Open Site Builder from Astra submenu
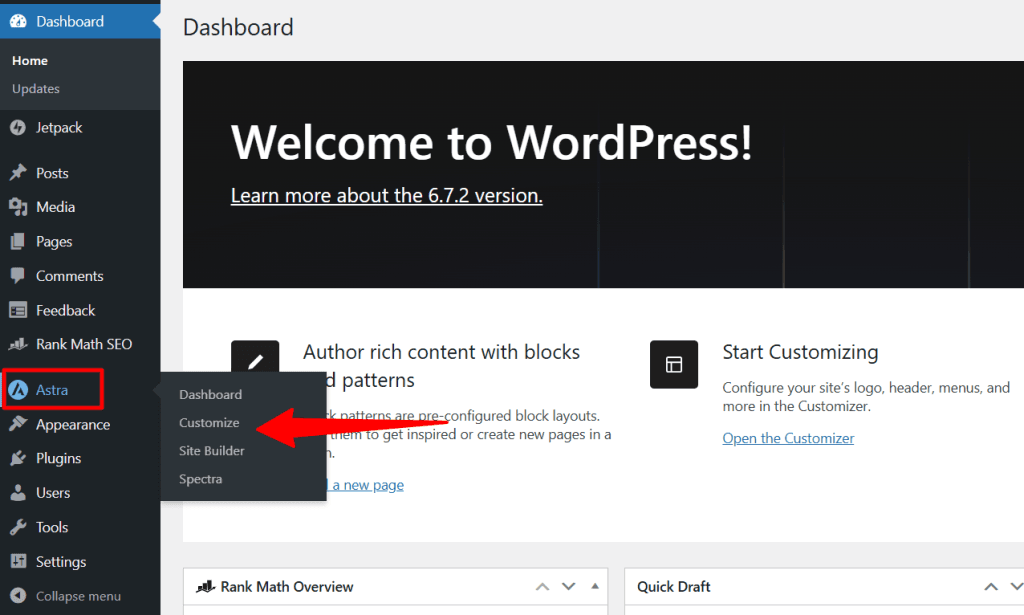Screen dimensions: 1024x615 (x=212, y=451)
